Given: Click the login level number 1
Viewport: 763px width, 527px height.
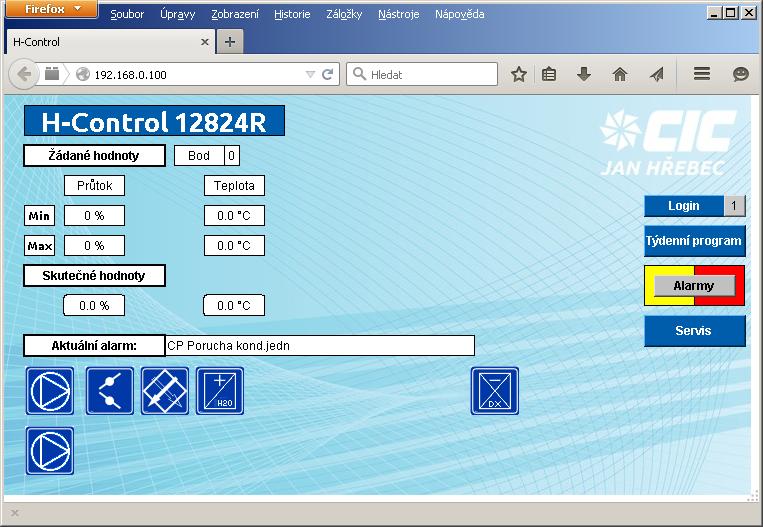Looking at the screenshot, I should click(x=734, y=206).
